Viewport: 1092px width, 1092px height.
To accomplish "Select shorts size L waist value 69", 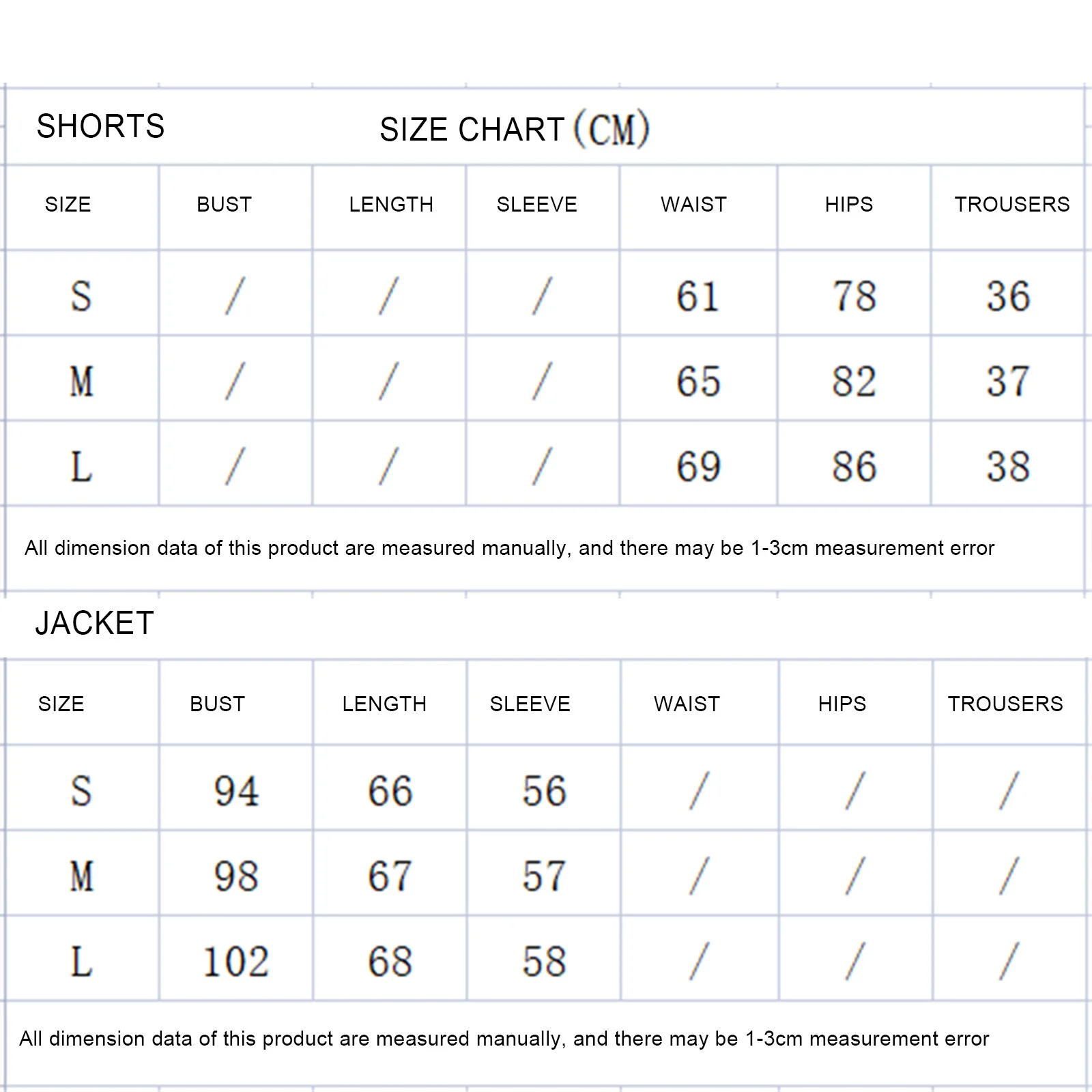I will coord(698,467).
